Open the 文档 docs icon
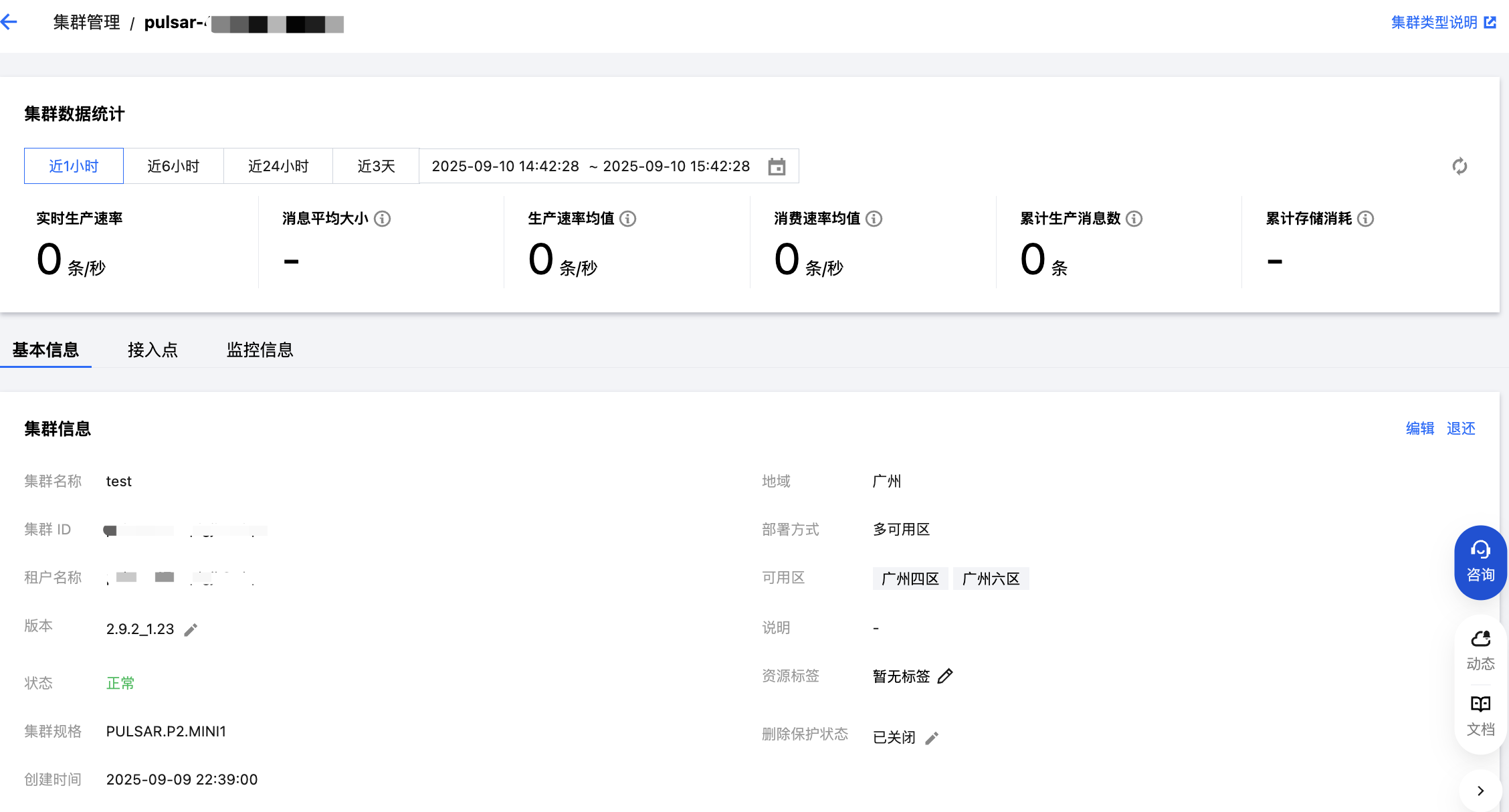 click(1480, 714)
